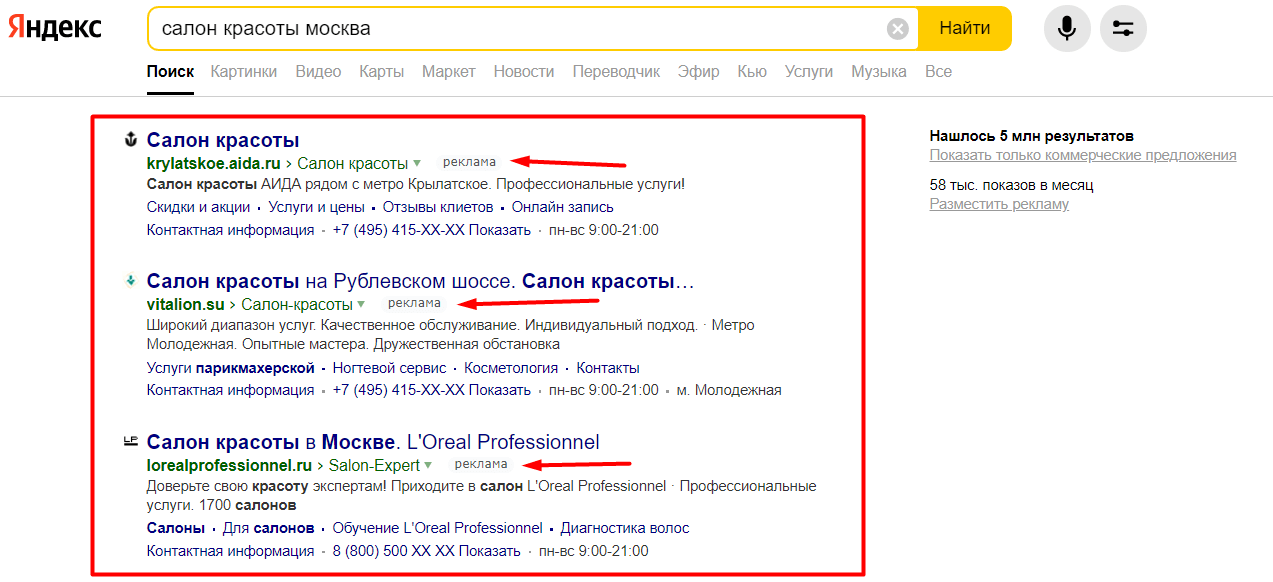
Task: Open the Маркет tab
Action: point(449,72)
